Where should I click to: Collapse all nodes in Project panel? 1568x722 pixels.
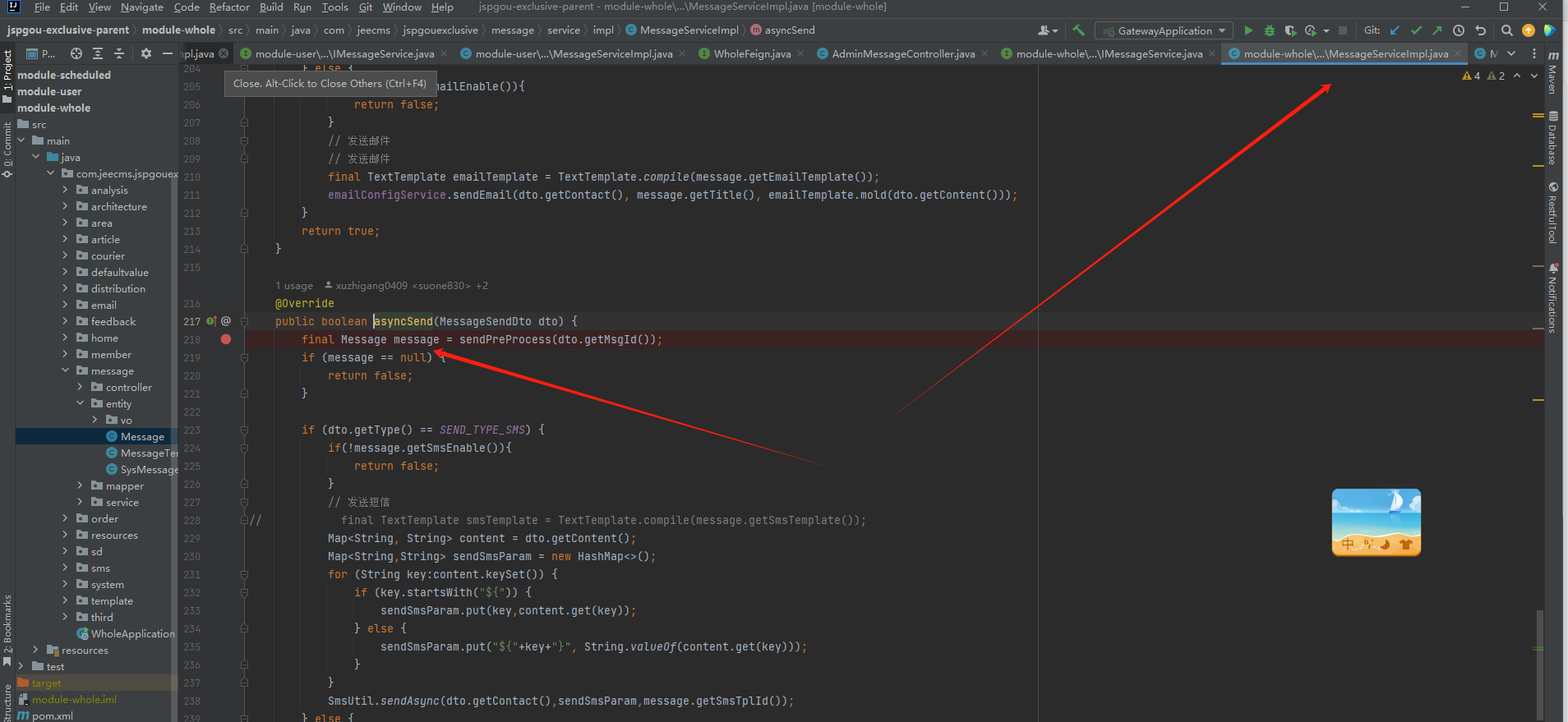119,53
